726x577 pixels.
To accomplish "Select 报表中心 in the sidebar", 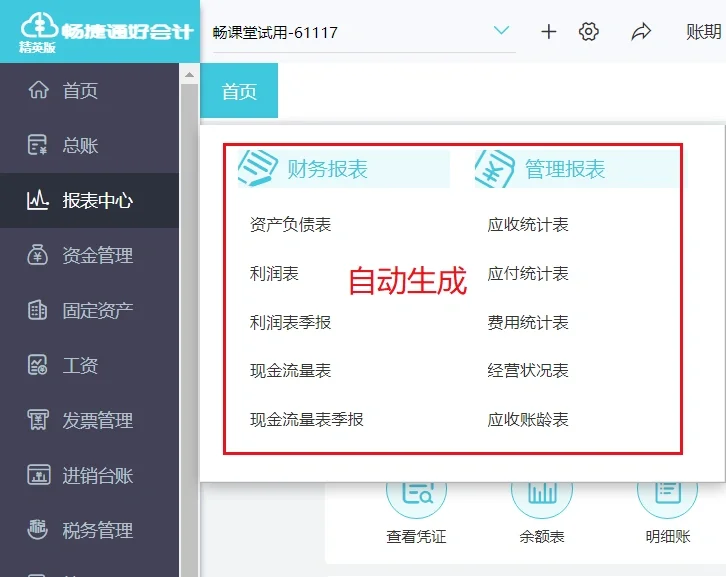I will click(x=89, y=201).
